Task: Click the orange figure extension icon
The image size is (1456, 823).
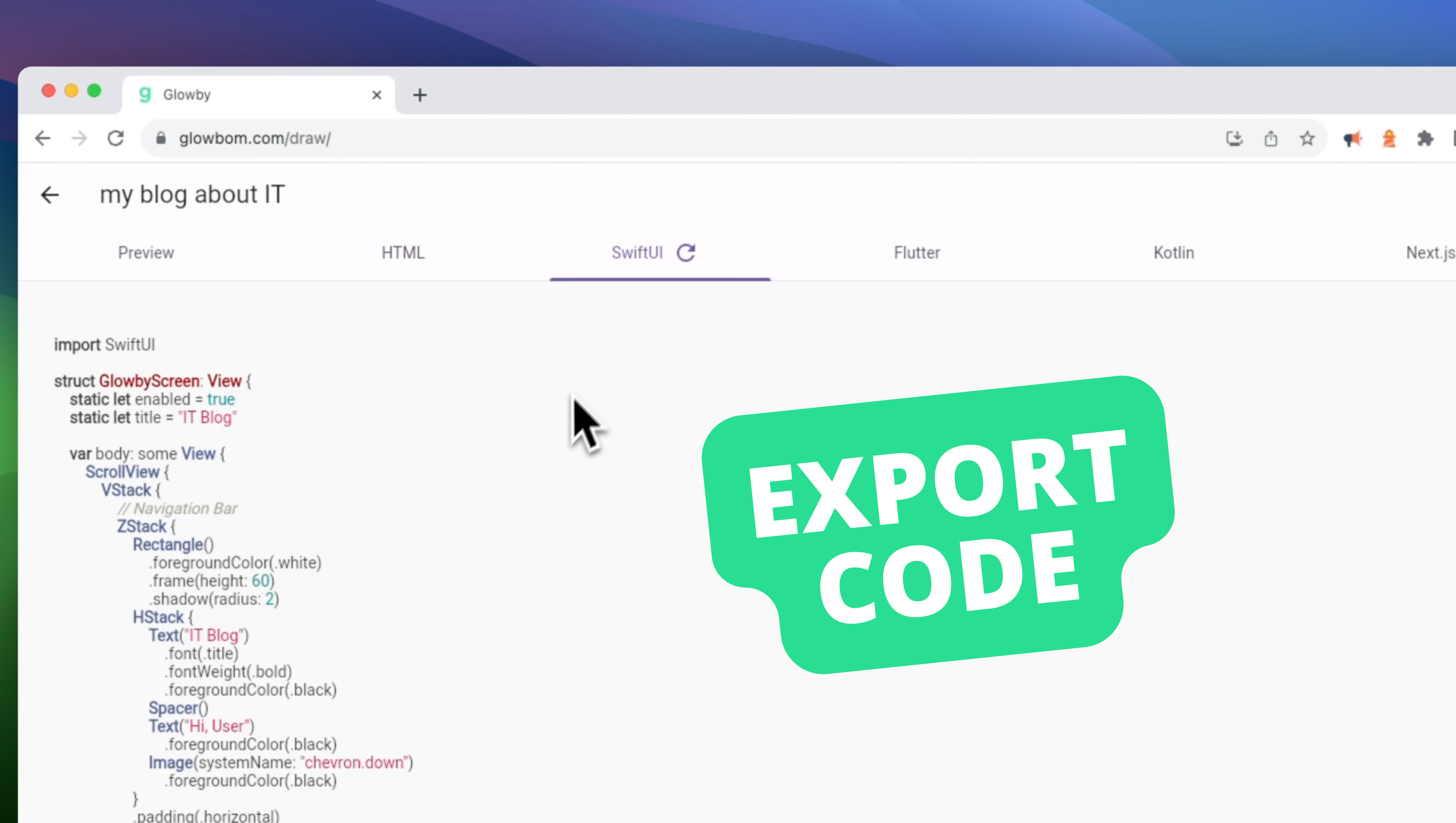Action: coord(1389,139)
